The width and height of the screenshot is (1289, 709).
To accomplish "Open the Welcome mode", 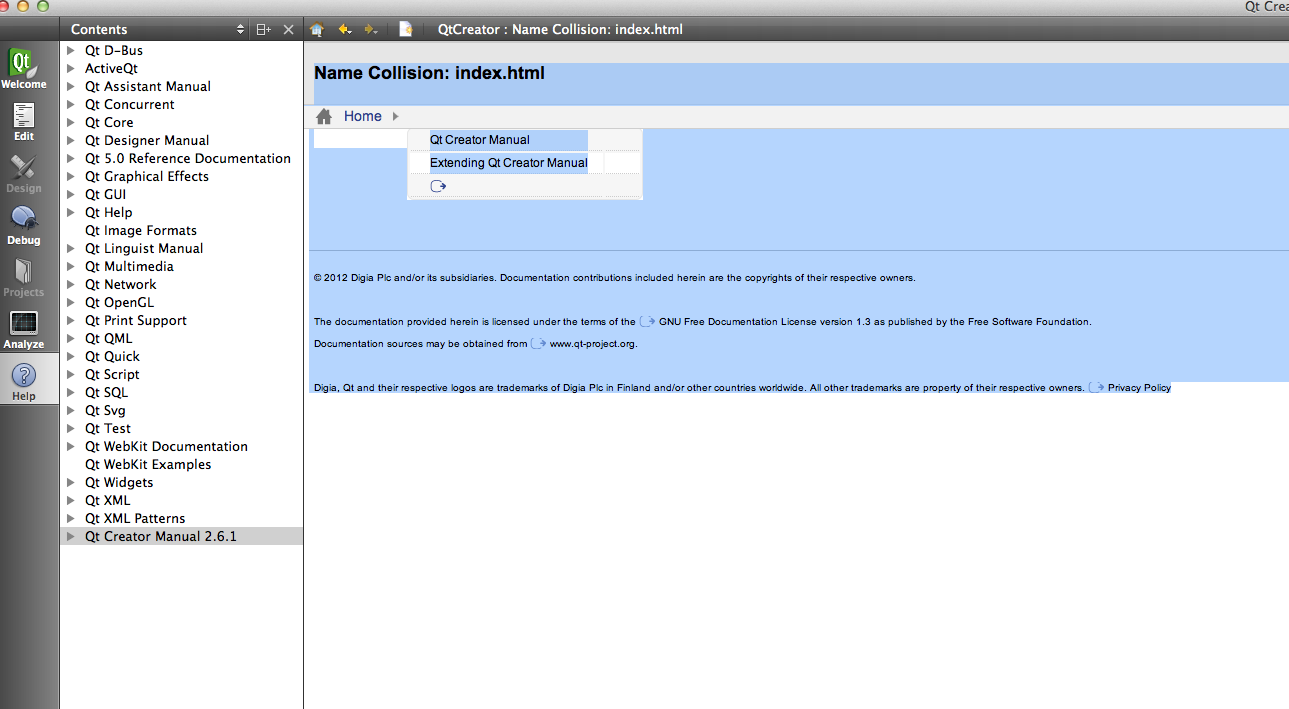I will tap(24, 68).
